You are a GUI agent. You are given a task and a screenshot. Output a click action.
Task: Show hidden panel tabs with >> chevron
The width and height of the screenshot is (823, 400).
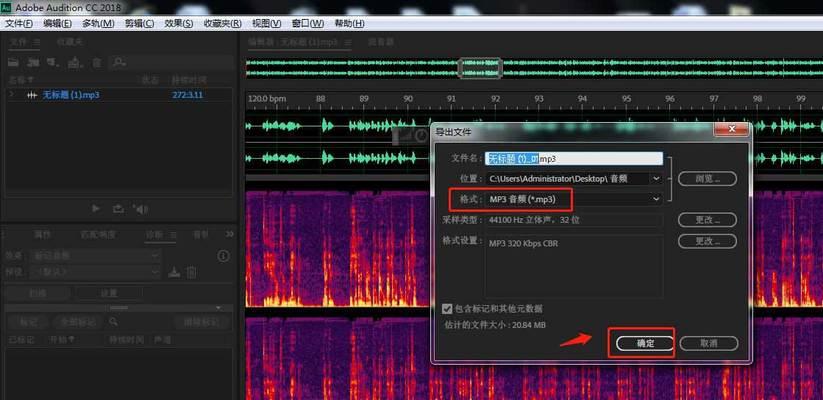click(x=229, y=234)
